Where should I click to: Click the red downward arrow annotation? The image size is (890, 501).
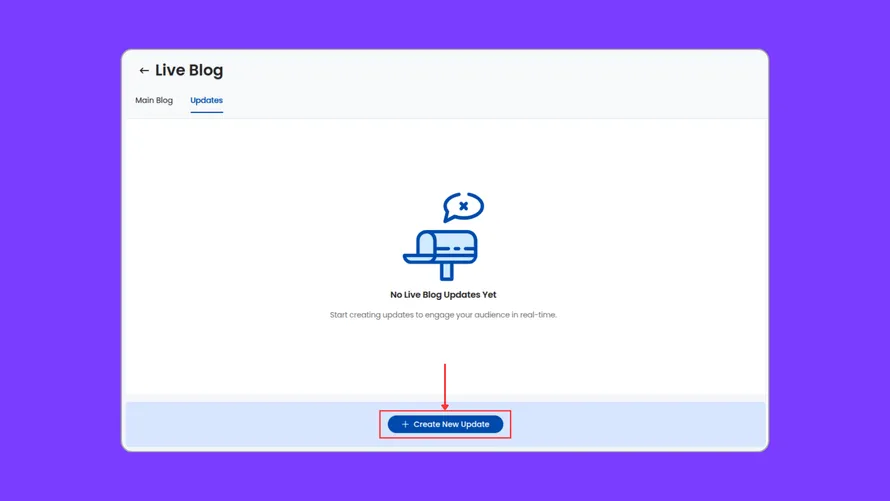pos(445,387)
